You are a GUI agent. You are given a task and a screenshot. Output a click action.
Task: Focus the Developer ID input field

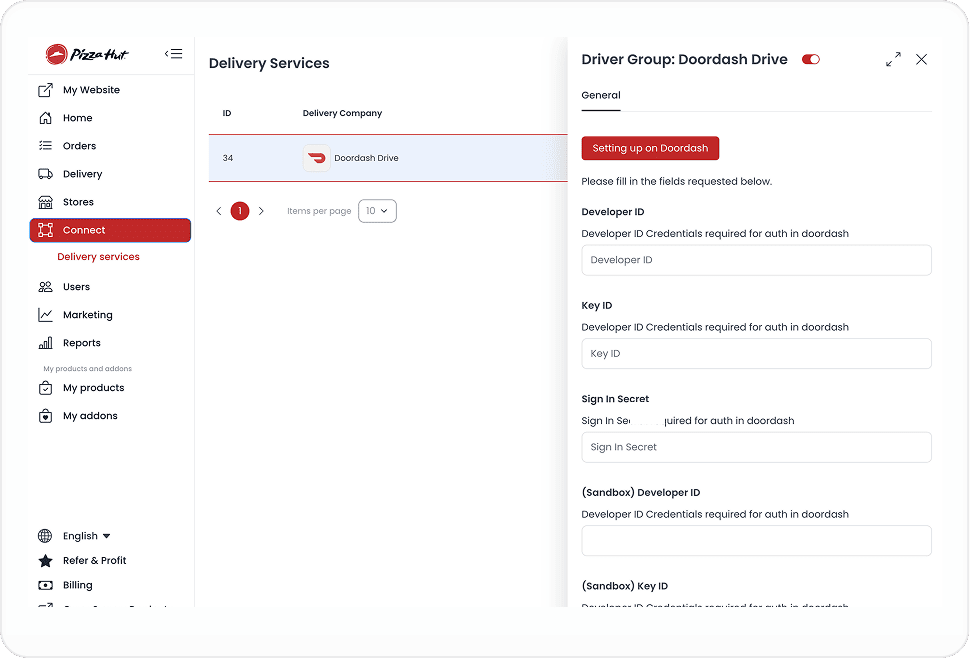click(x=756, y=260)
